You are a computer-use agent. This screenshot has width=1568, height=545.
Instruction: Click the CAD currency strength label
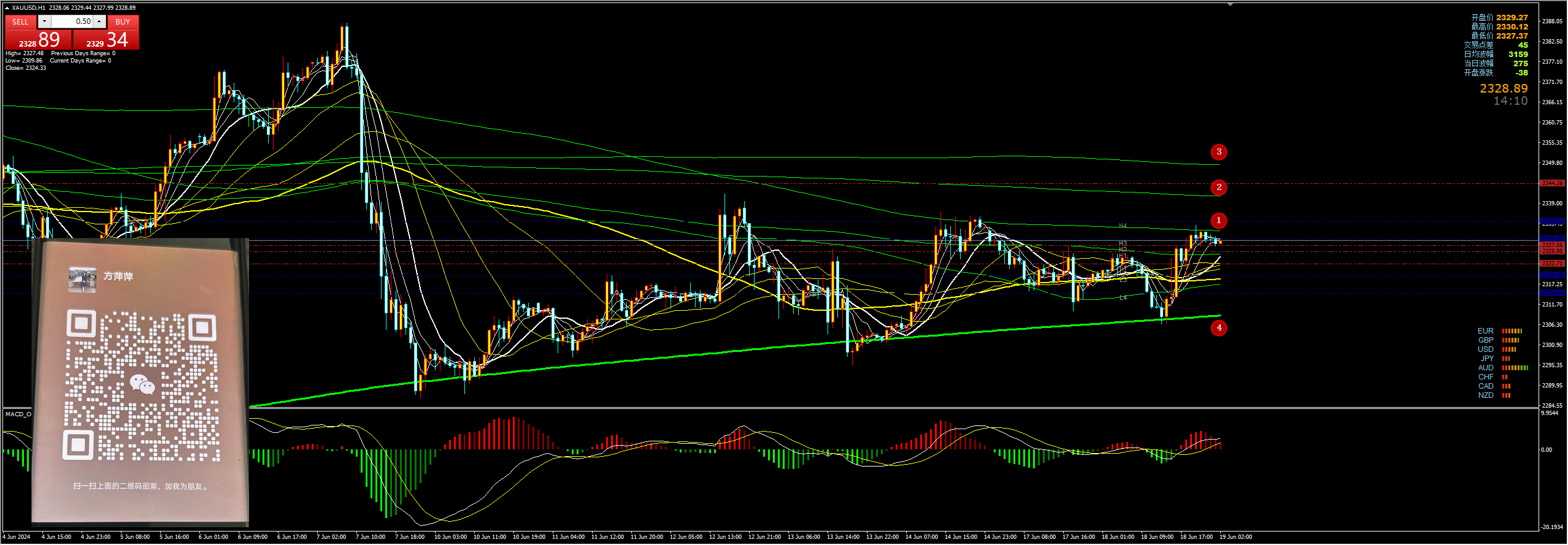tap(1486, 386)
